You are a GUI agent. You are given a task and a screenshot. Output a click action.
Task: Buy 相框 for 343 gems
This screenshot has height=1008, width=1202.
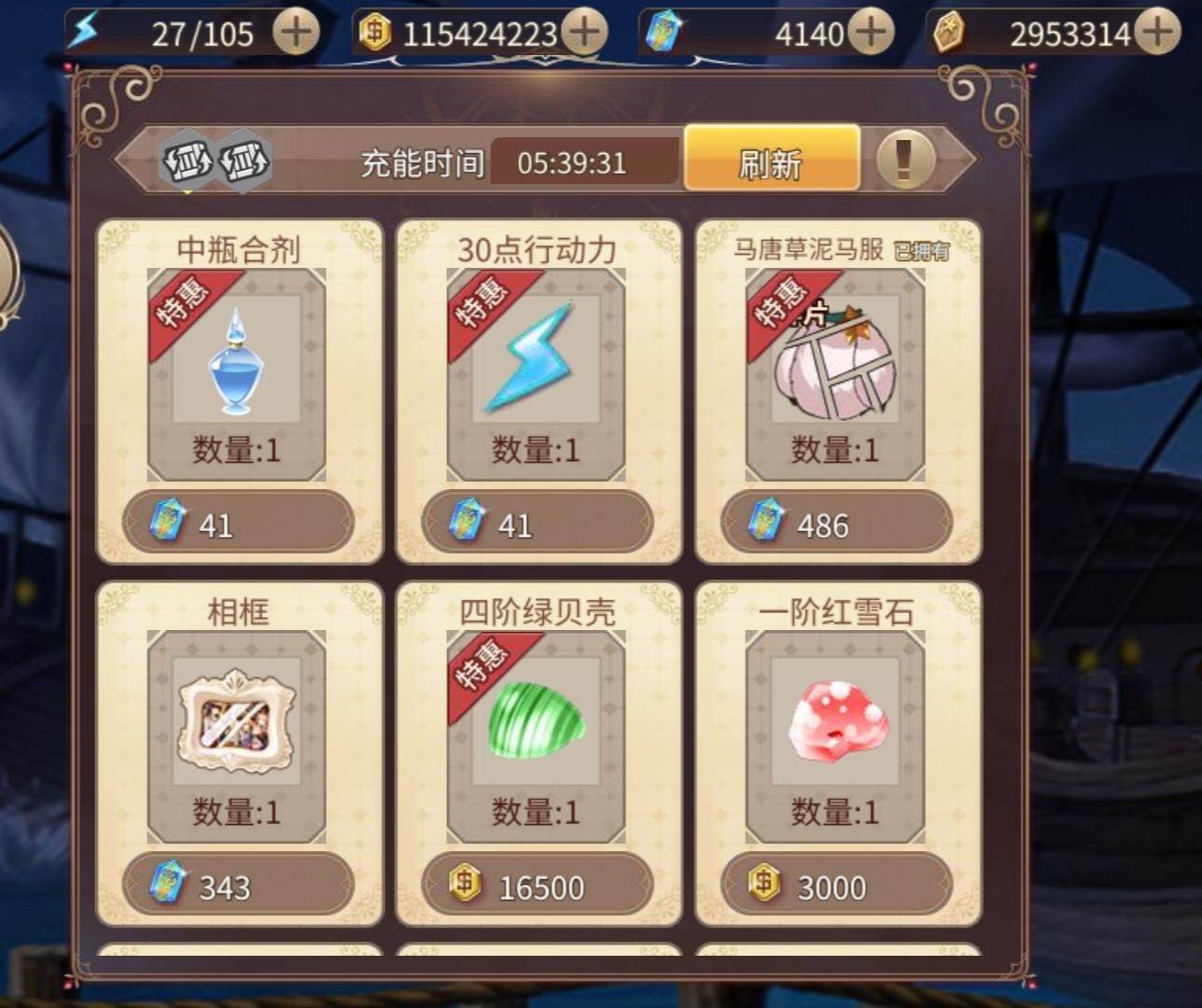tap(238, 885)
